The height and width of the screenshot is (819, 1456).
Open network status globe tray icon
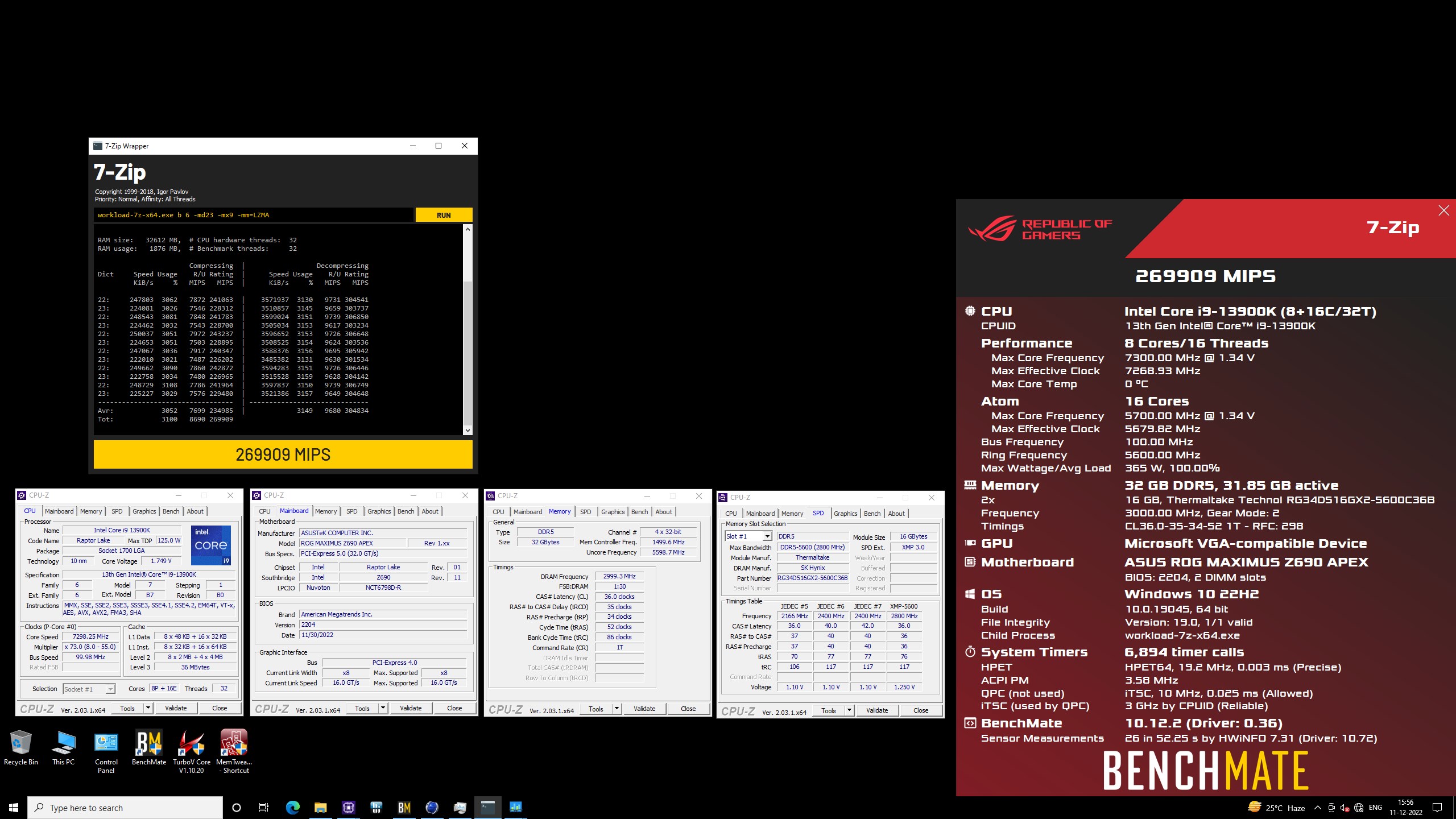[x=1359, y=808]
